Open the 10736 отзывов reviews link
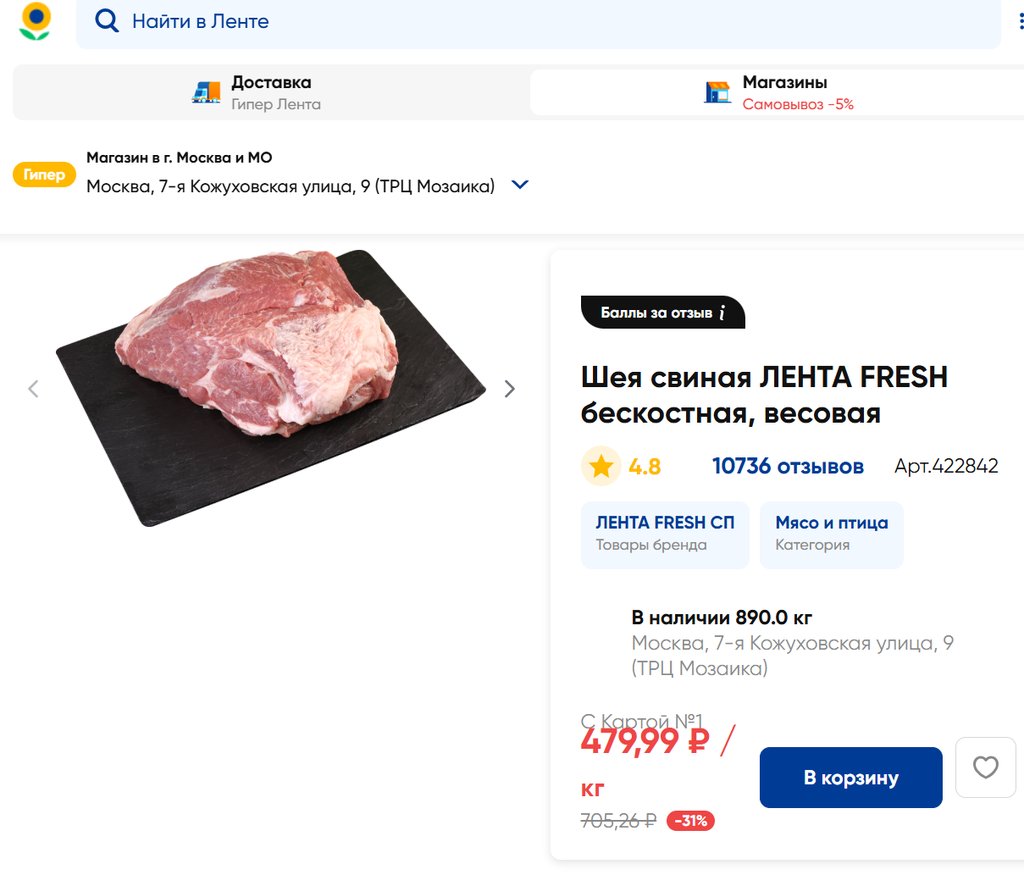 (x=787, y=466)
